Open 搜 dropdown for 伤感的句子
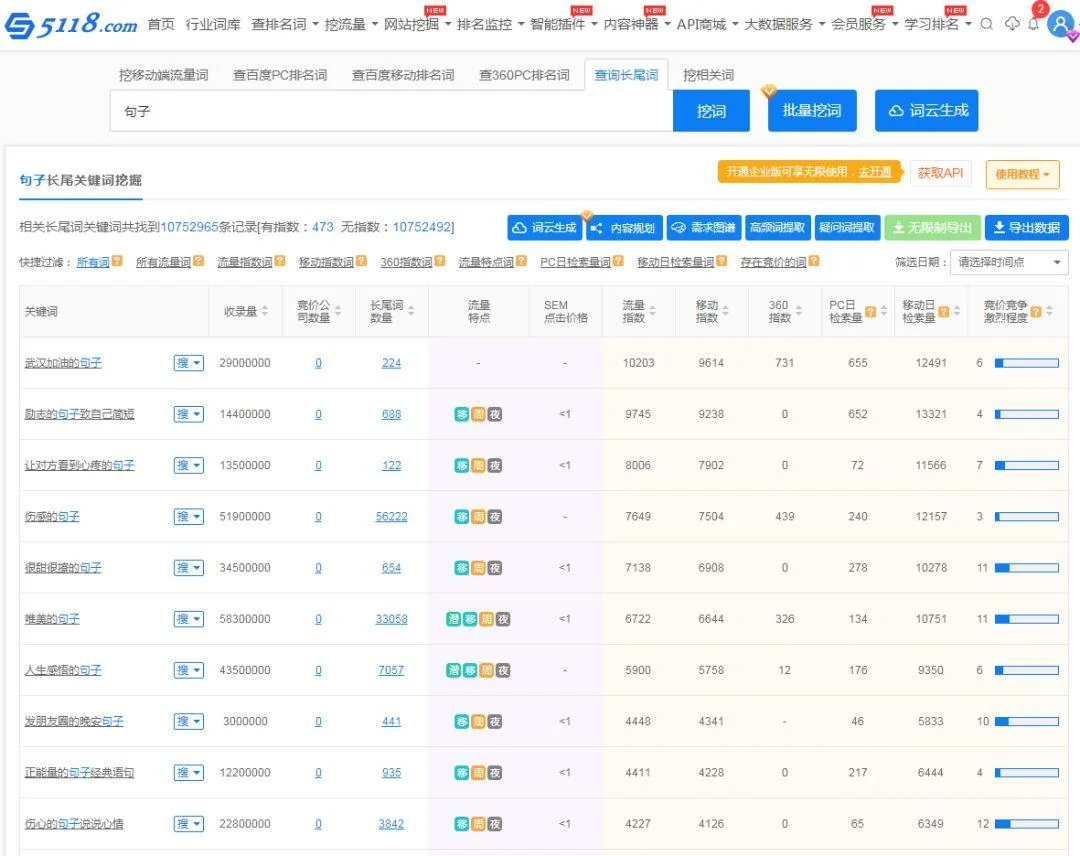The image size is (1080, 856). tap(189, 516)
